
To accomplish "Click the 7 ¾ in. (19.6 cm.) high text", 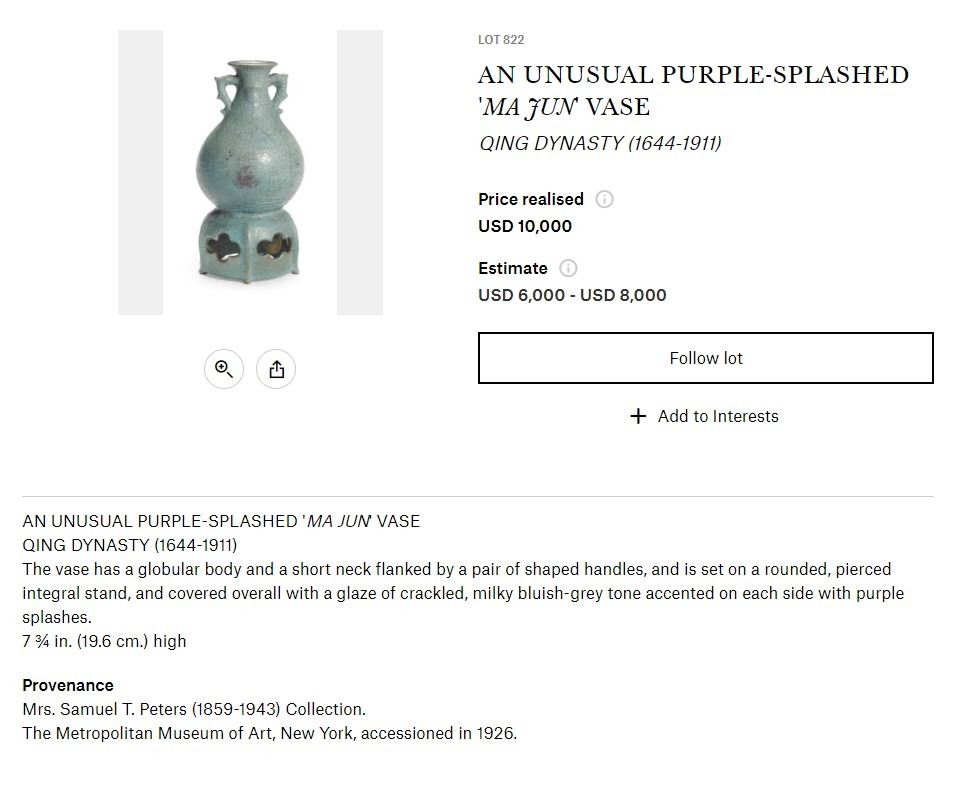I will 104,641.
